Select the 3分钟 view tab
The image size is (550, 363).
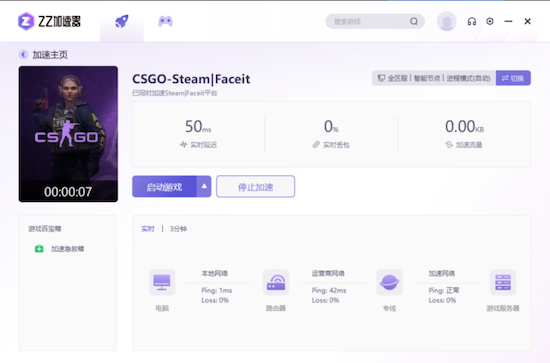coord(178,229)
